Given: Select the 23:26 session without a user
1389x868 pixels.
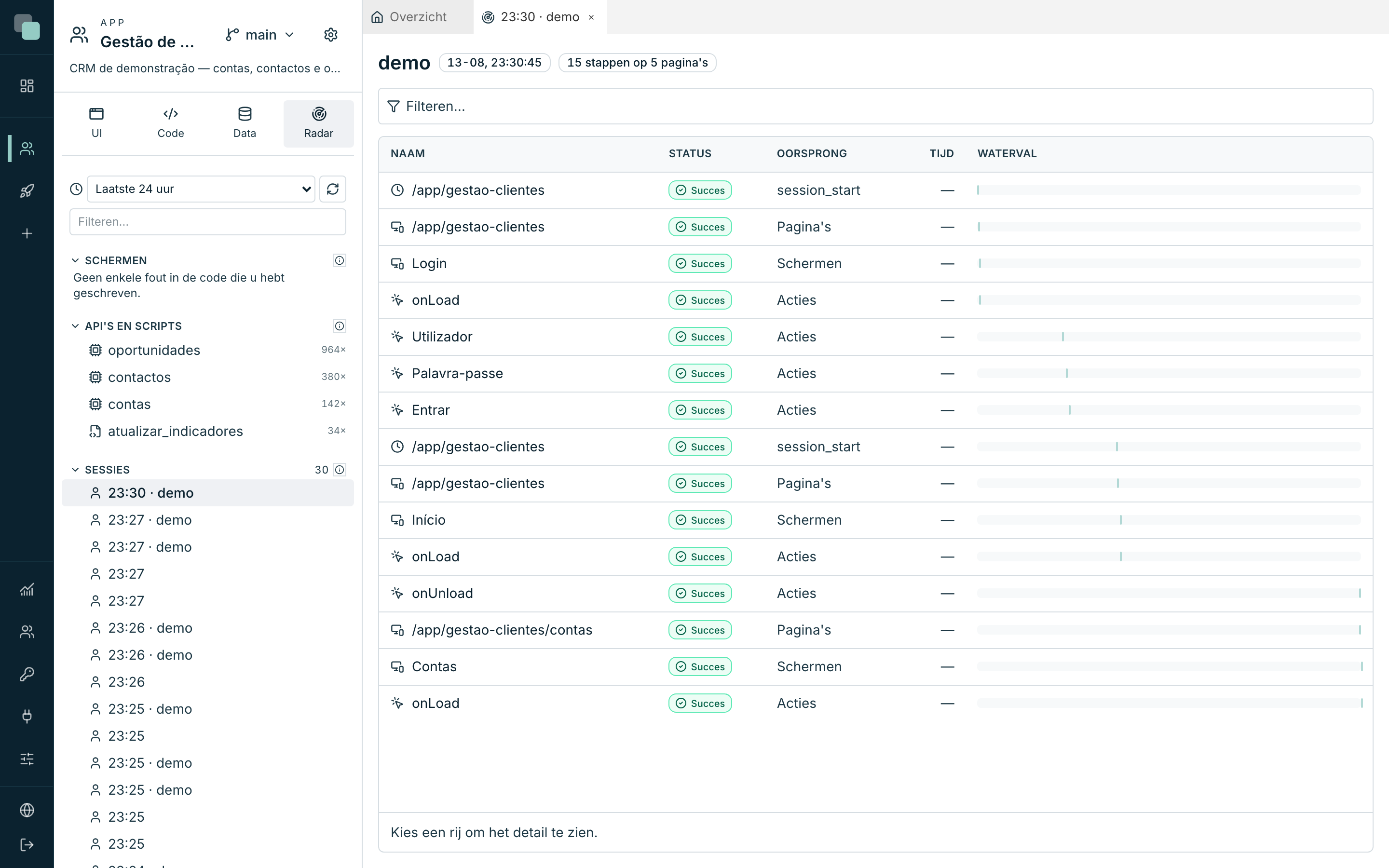Looking at the screenshot, I should point(208,682).
